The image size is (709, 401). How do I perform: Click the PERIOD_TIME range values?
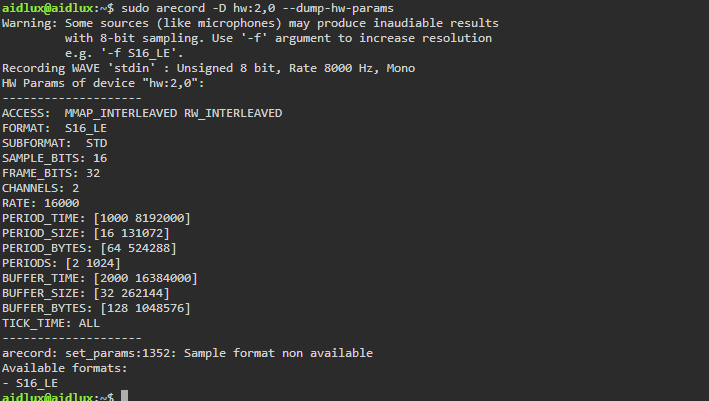point(142,218)
